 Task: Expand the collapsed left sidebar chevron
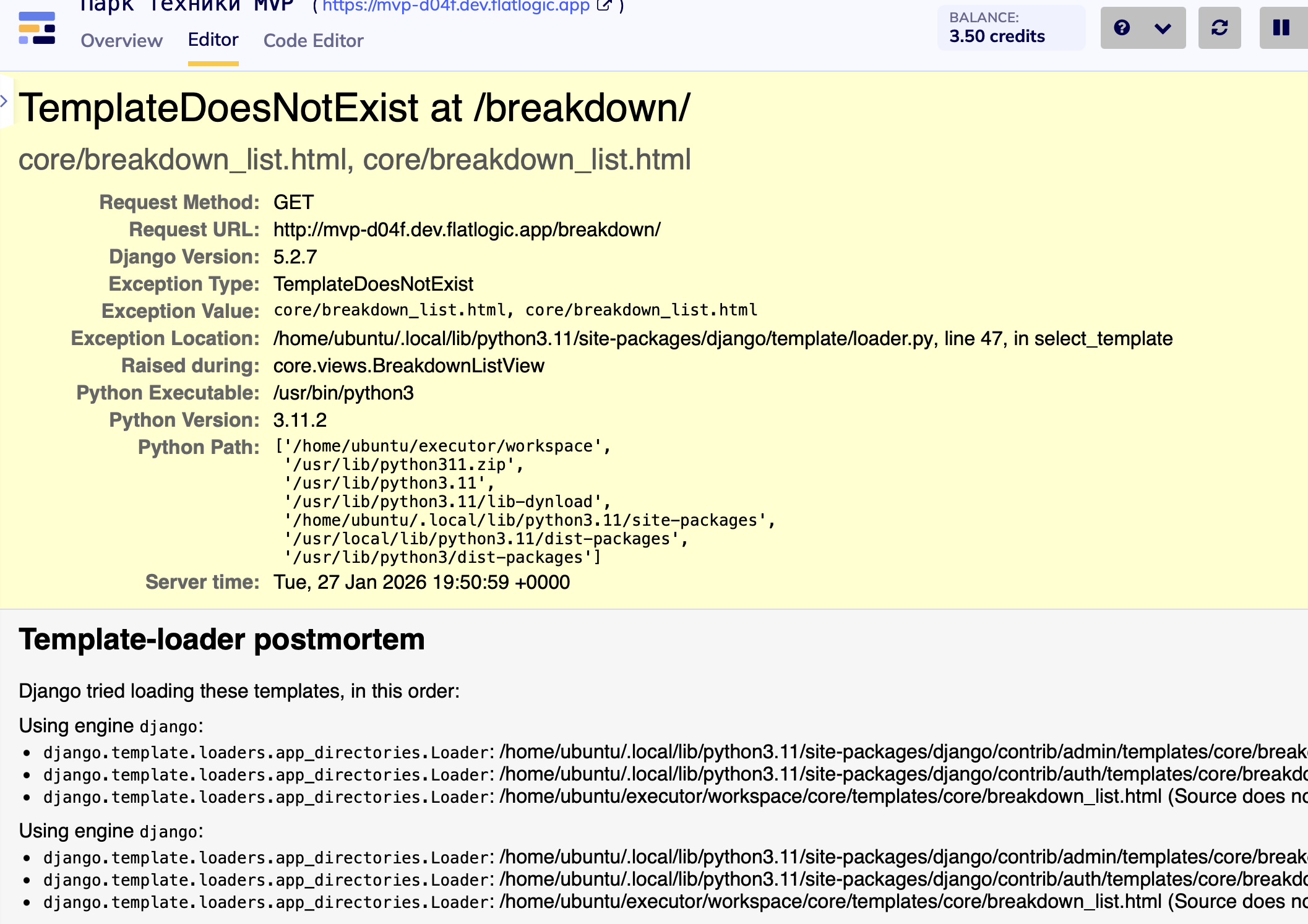(4, 101)
